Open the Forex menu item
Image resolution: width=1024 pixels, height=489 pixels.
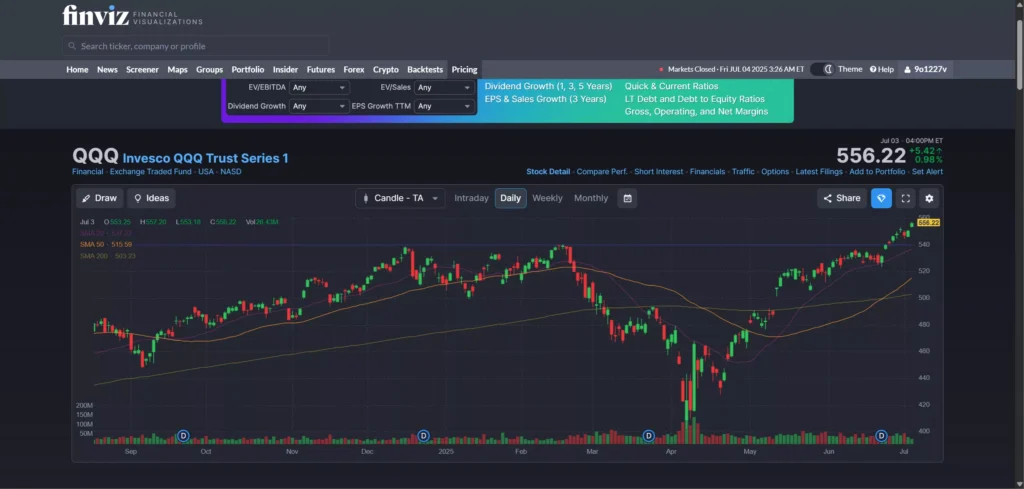(x=354, y=70)
